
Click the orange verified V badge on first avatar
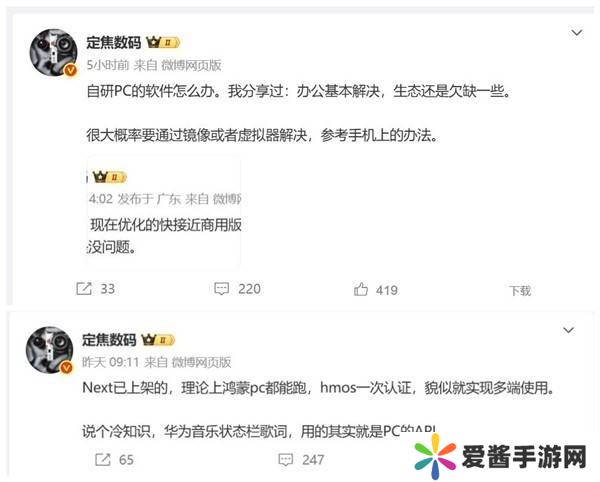click(x=71, y=70)
